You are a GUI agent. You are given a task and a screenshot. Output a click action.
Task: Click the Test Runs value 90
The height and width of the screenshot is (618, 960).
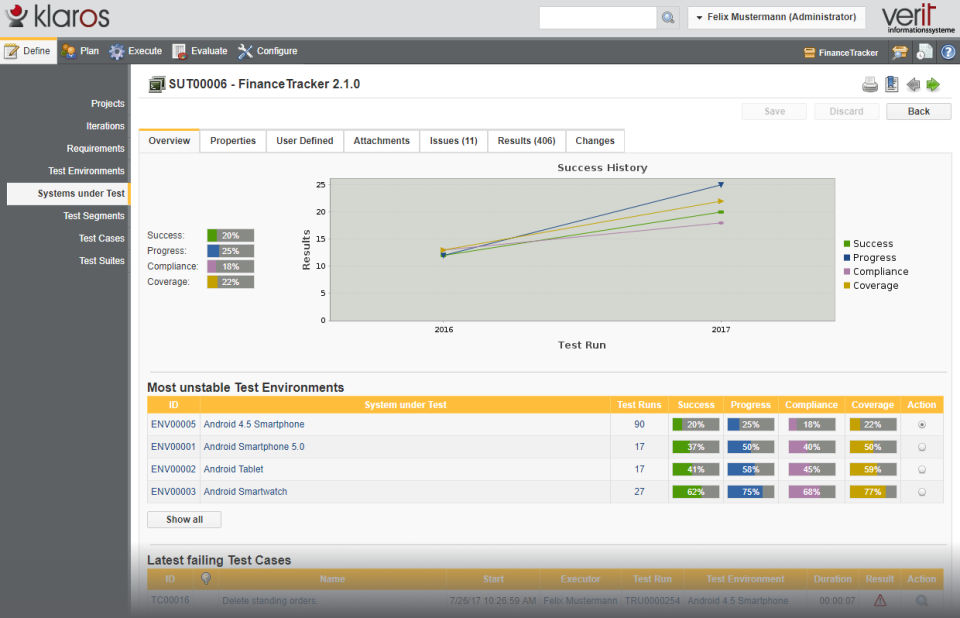coord(639,424)
